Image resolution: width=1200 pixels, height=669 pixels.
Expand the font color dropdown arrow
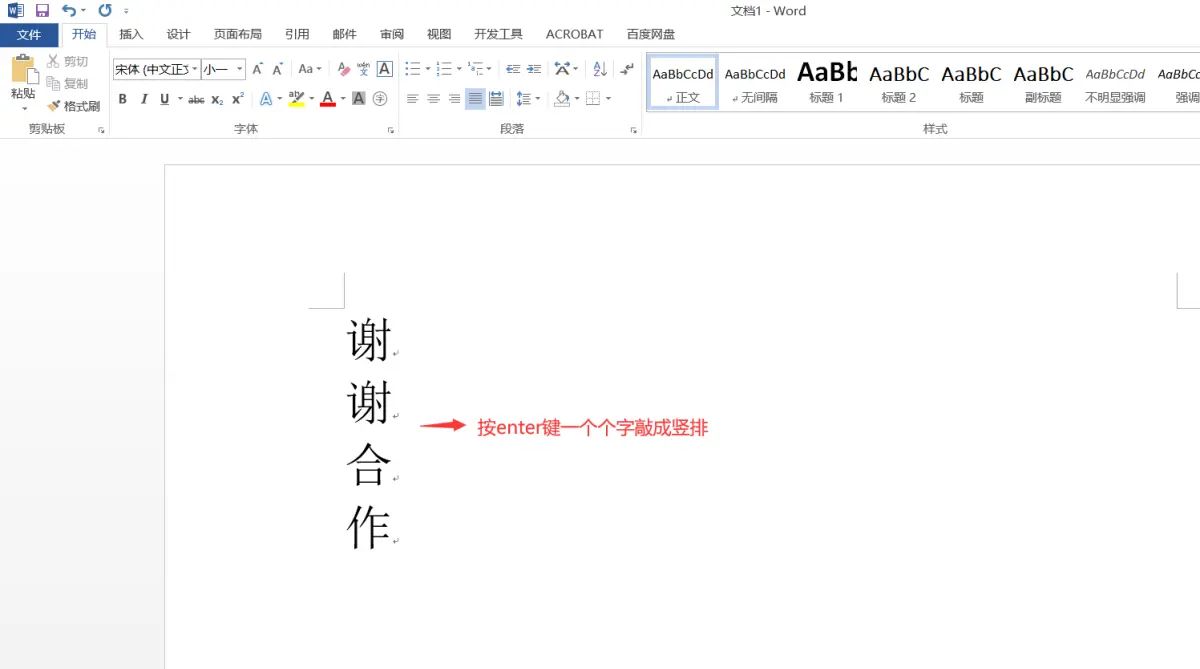(342, 98)
